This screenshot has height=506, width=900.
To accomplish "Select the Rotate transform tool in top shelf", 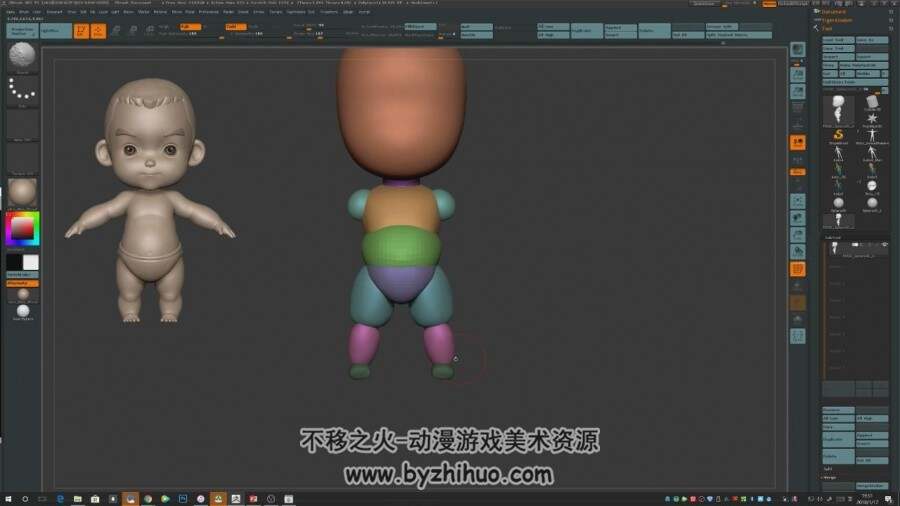I will click(x=150, y=30).
